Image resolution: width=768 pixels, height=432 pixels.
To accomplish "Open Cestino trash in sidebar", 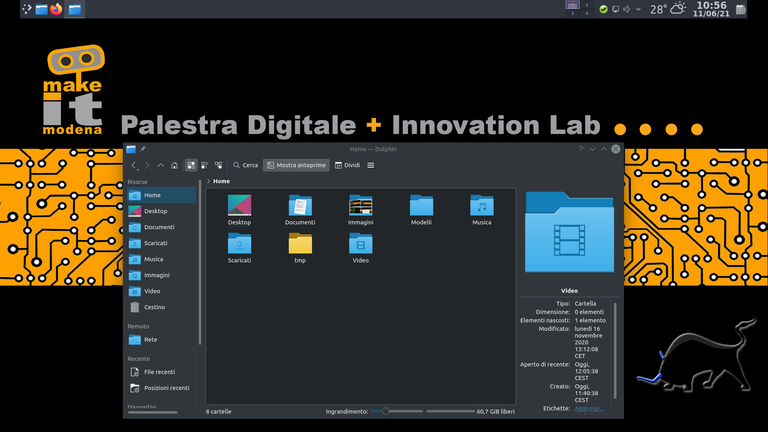I will point(153,307).
